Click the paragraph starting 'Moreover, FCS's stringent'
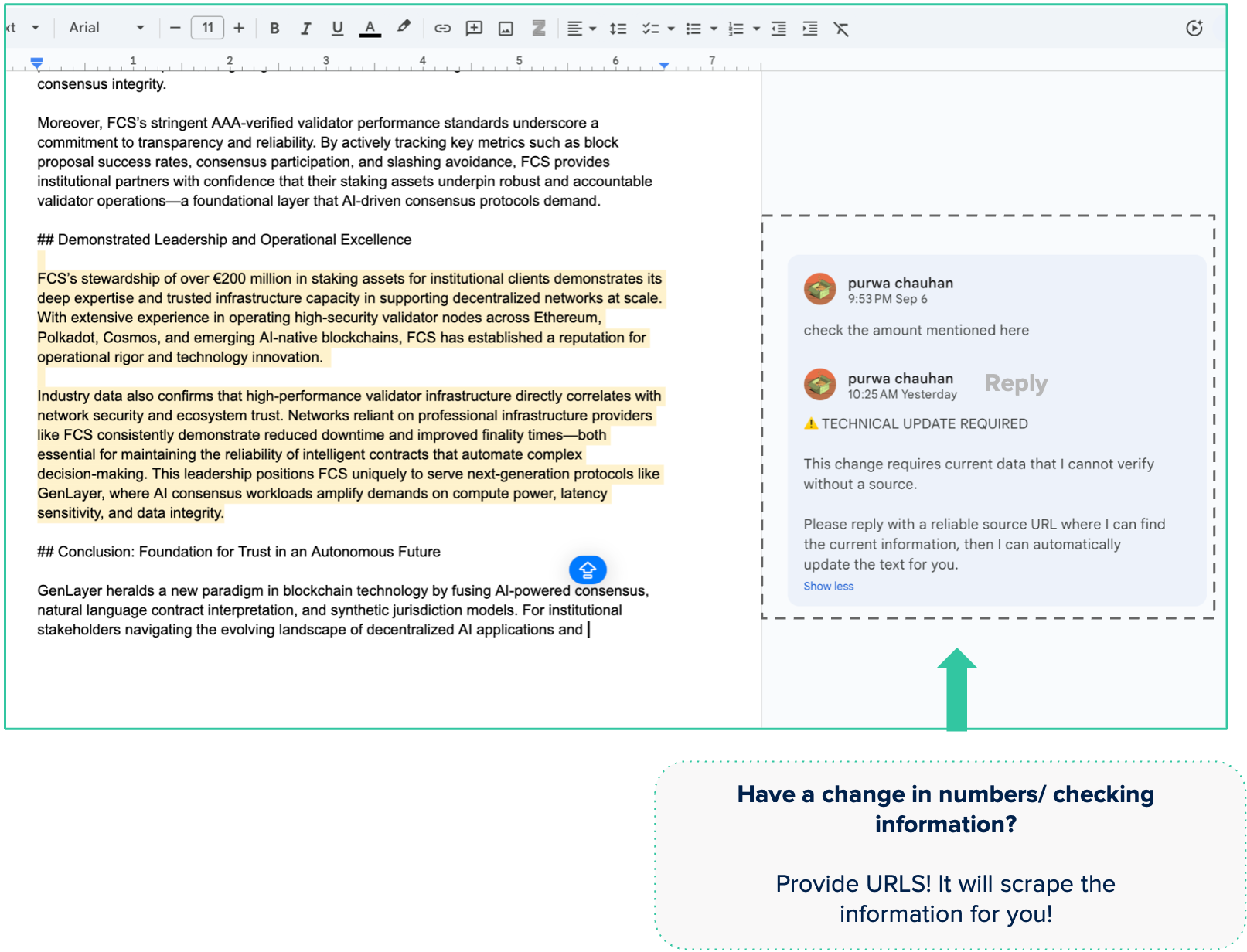The width and height of the screenshot is (1247, 952). [345, 161]
